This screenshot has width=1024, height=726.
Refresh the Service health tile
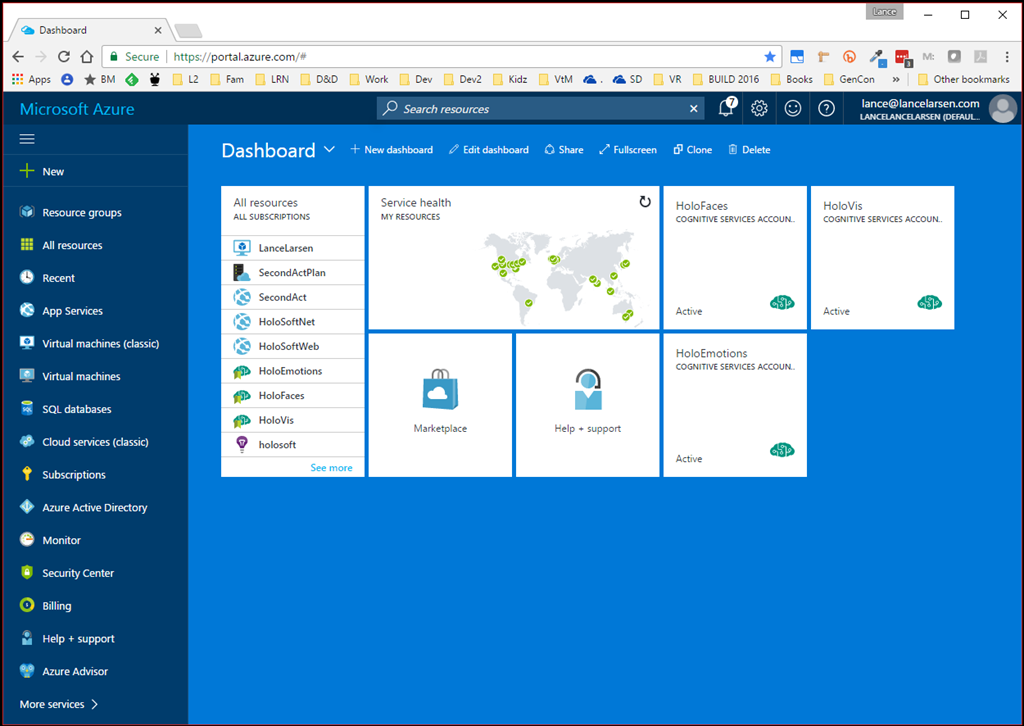[645, 202]
